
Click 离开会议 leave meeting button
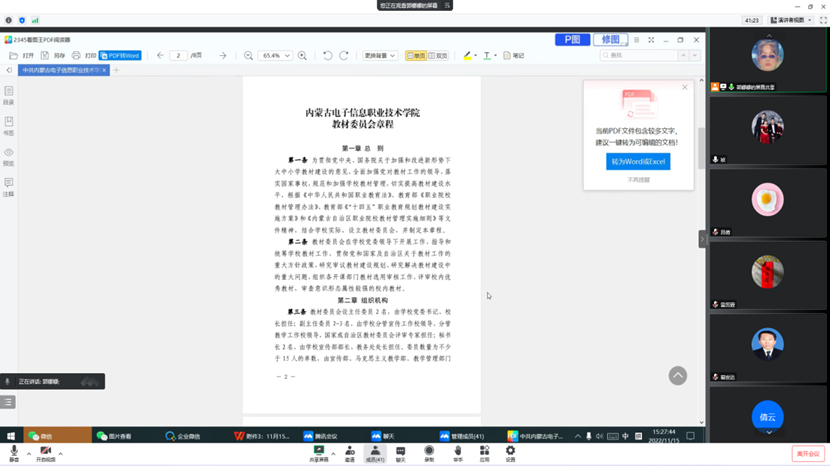[807, 454]
